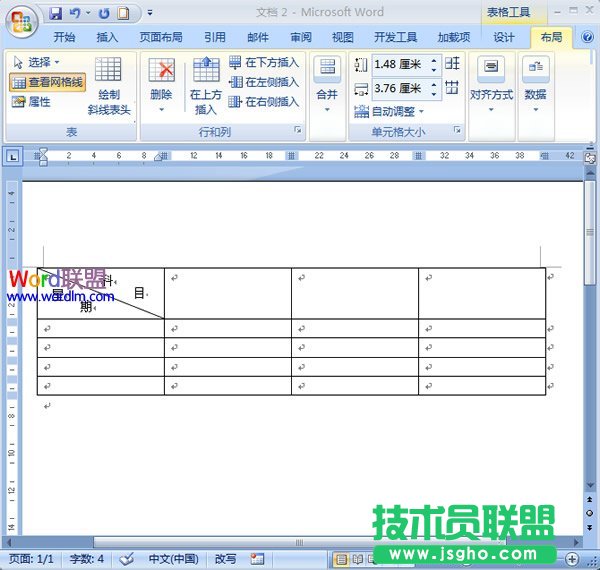Expand the 数据 group

pyautogui.click(x=536, y=86)
